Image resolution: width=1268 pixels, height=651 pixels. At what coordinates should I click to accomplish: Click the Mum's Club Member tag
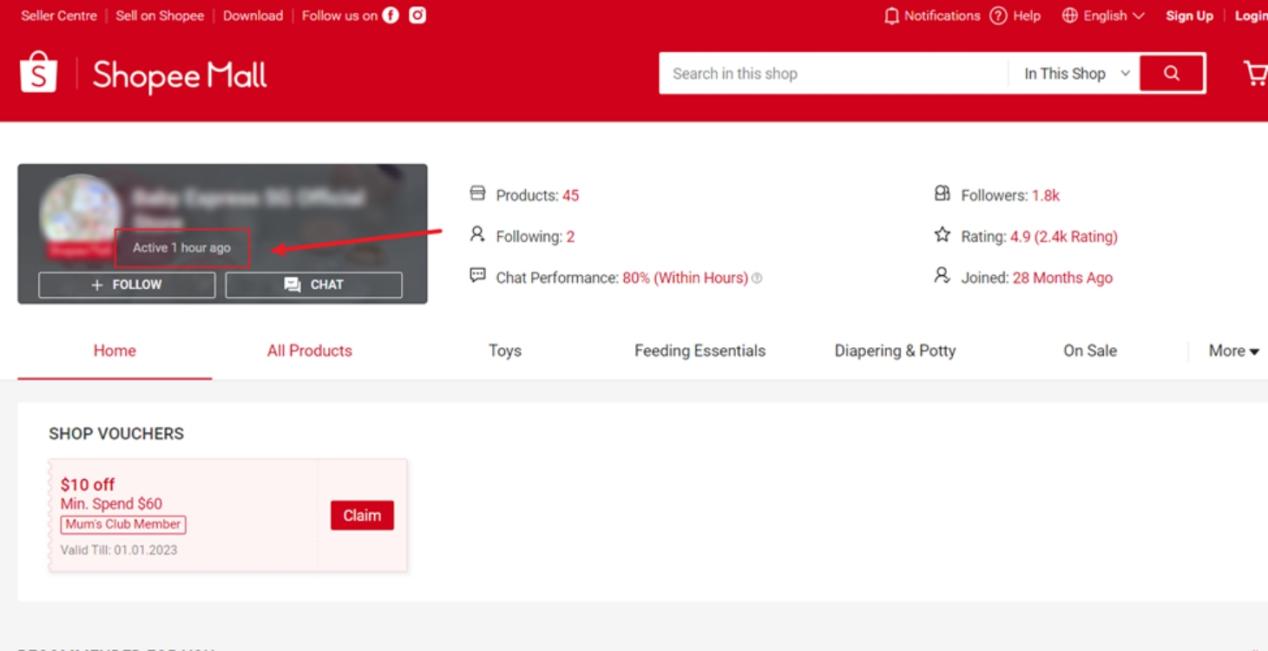click(x=123, y=524)
